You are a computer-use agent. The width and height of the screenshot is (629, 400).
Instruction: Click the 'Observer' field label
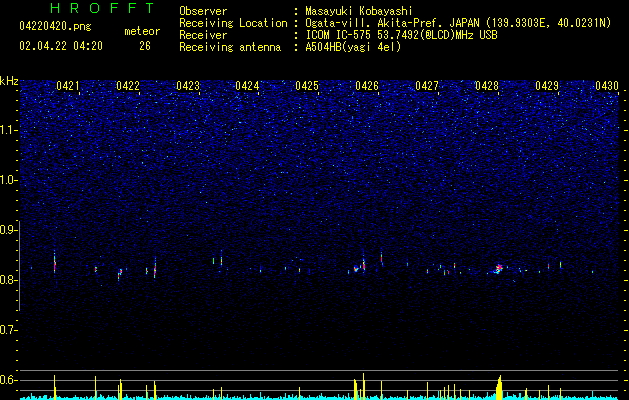pos(203,11)
